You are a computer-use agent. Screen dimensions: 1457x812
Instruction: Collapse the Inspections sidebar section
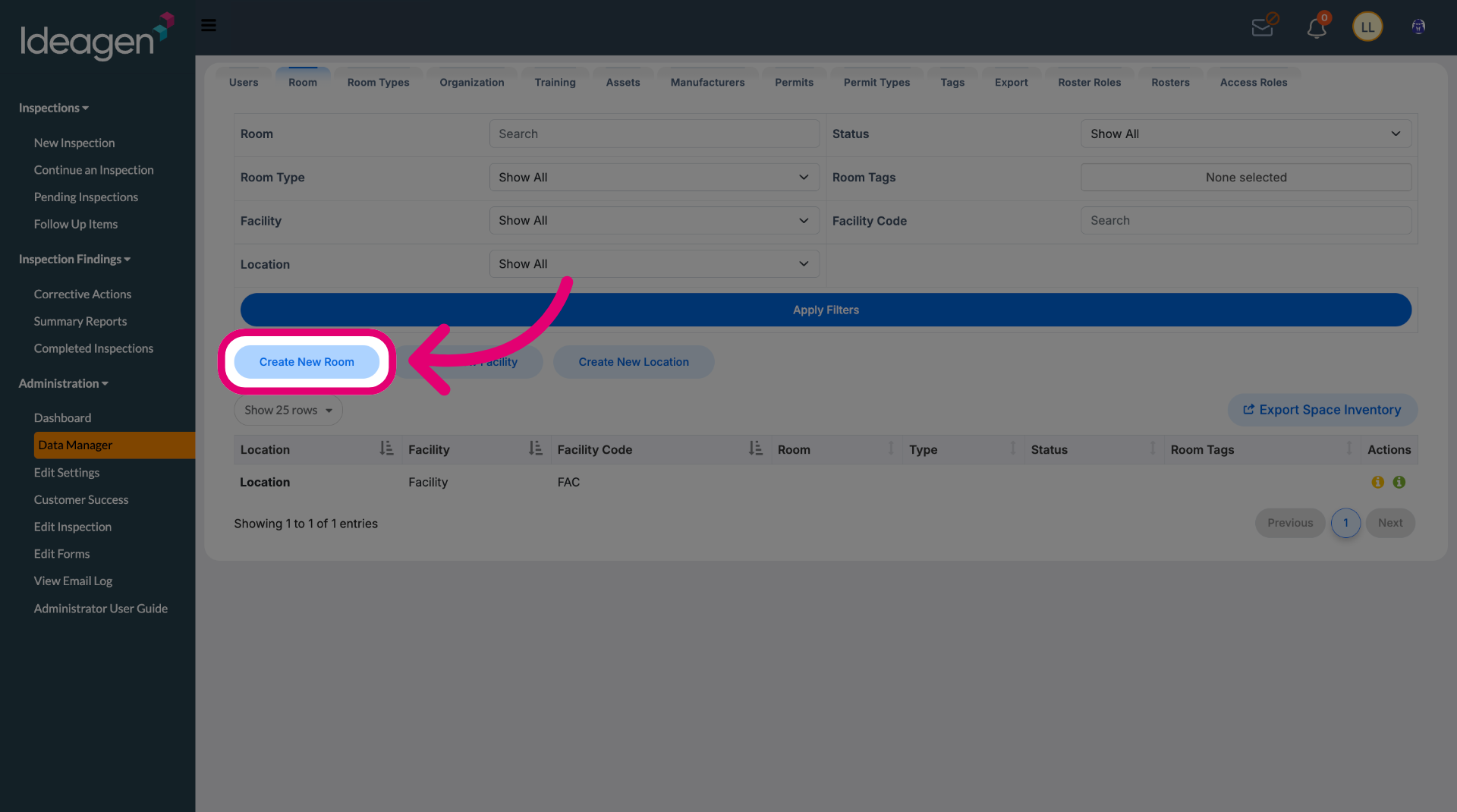[54, 108]
